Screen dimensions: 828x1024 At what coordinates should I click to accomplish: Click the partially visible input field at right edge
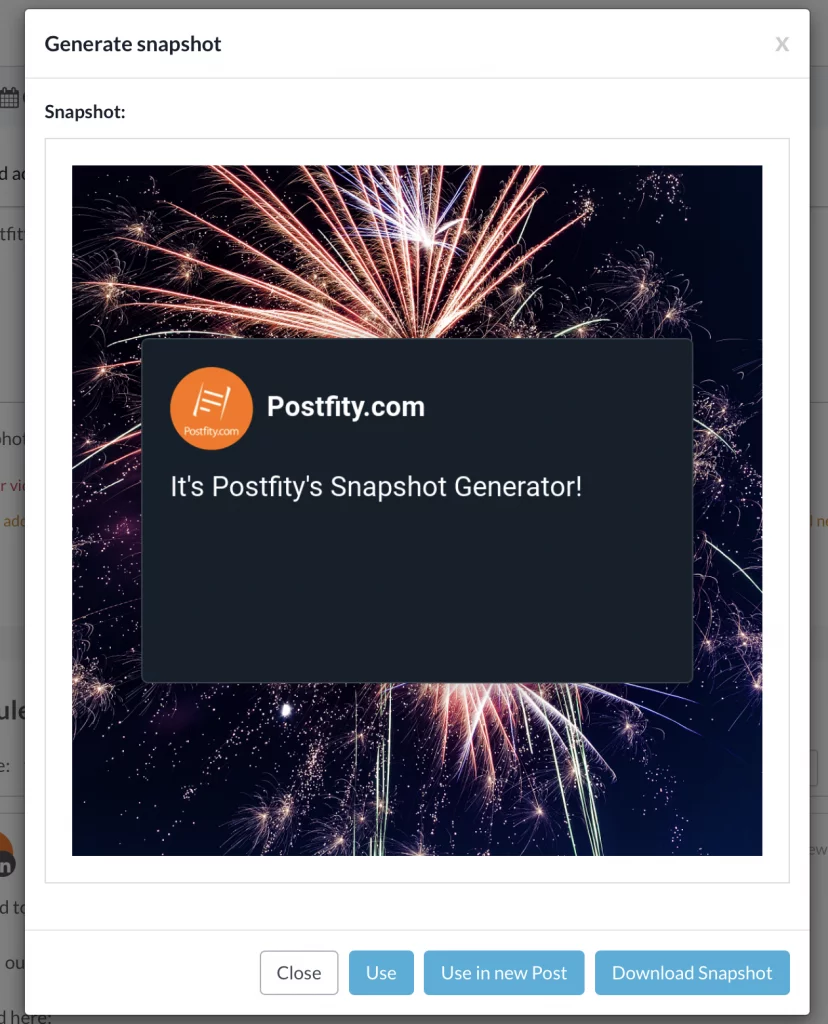[814, 768]
